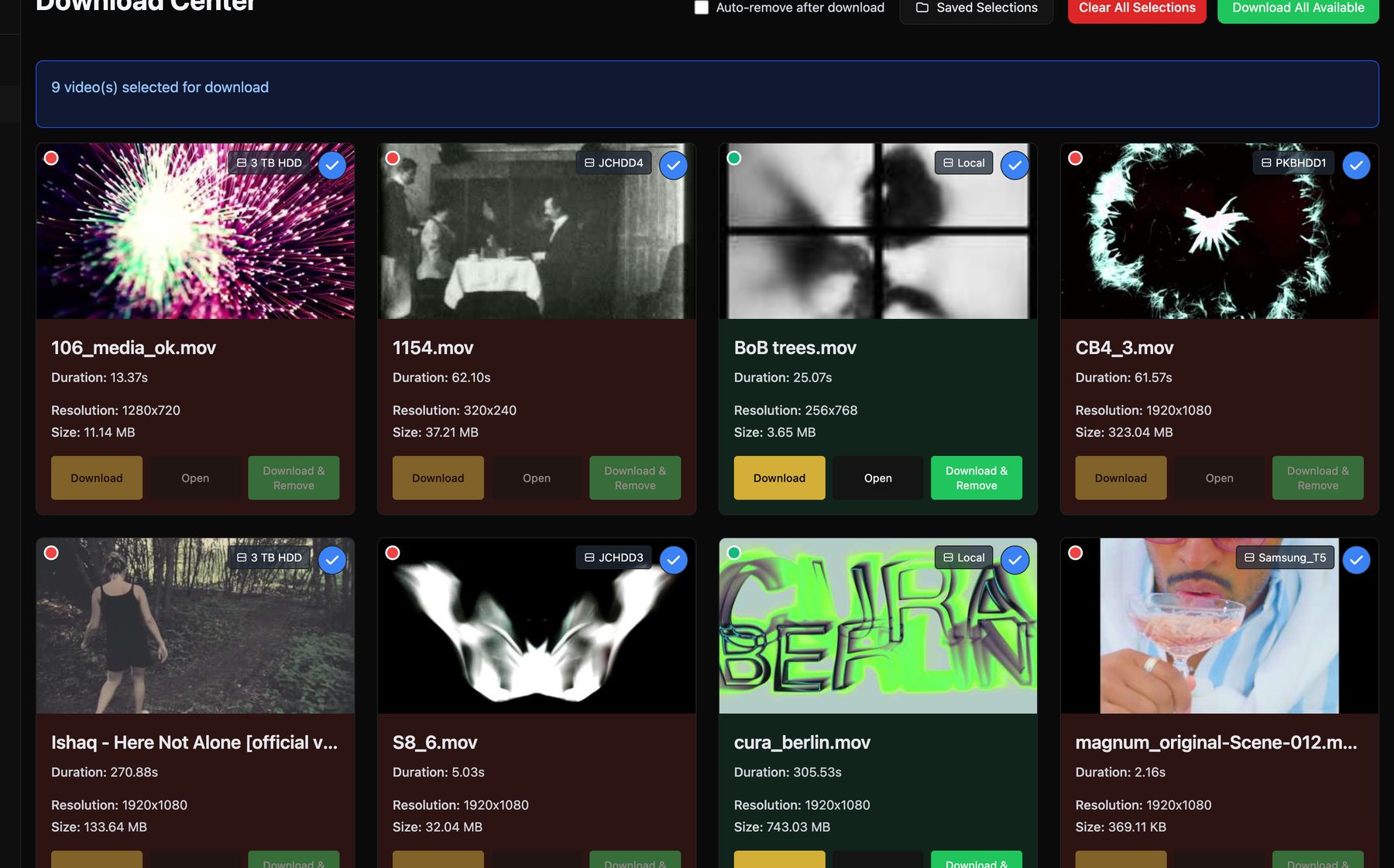Enable Auto-remove after download
This screenshot has width=1394, height=868.
point(702,7)
